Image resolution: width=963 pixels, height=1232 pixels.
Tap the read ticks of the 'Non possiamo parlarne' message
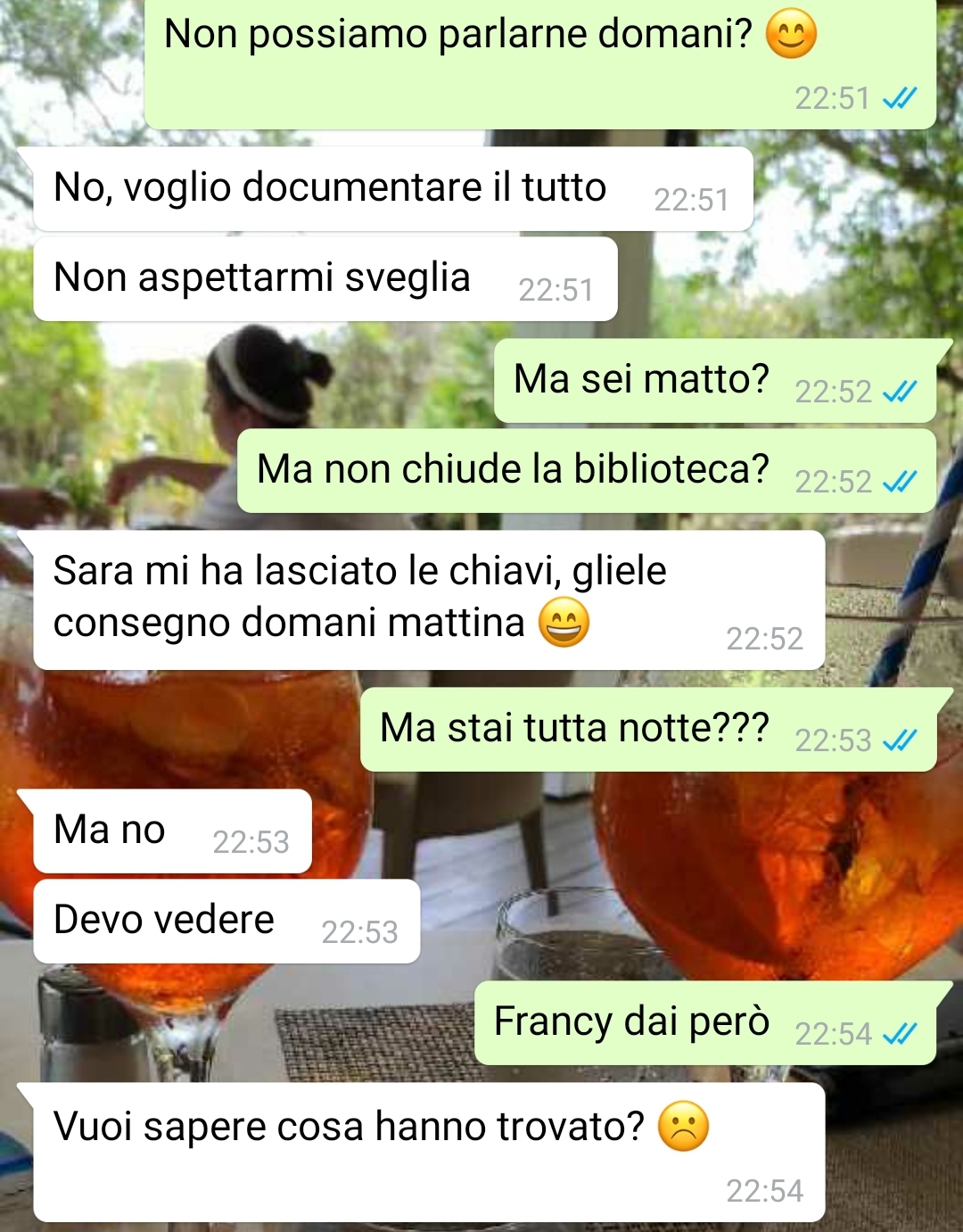click(x=900, y=98)
